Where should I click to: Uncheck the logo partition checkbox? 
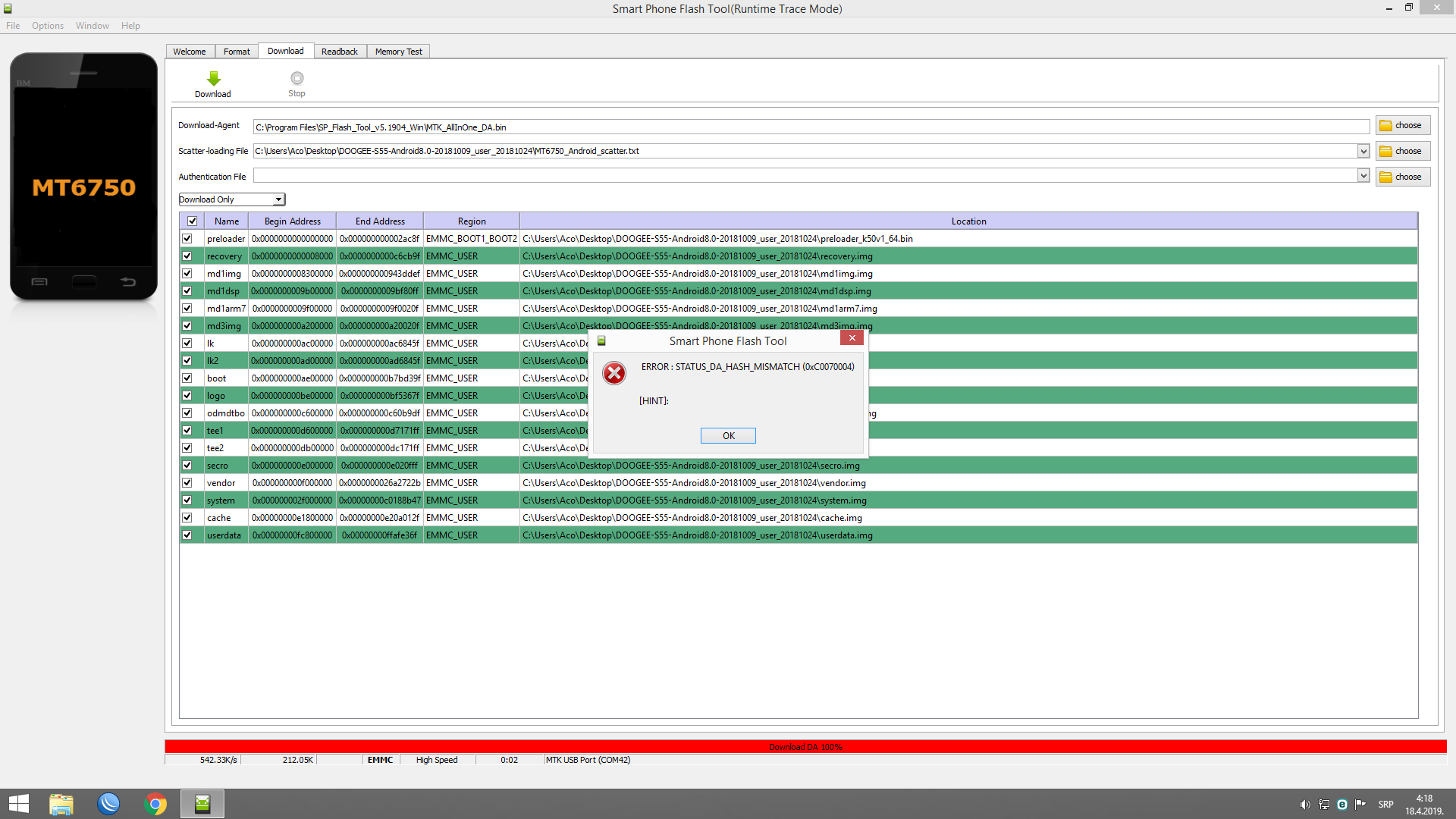click(x=187, y=396)
